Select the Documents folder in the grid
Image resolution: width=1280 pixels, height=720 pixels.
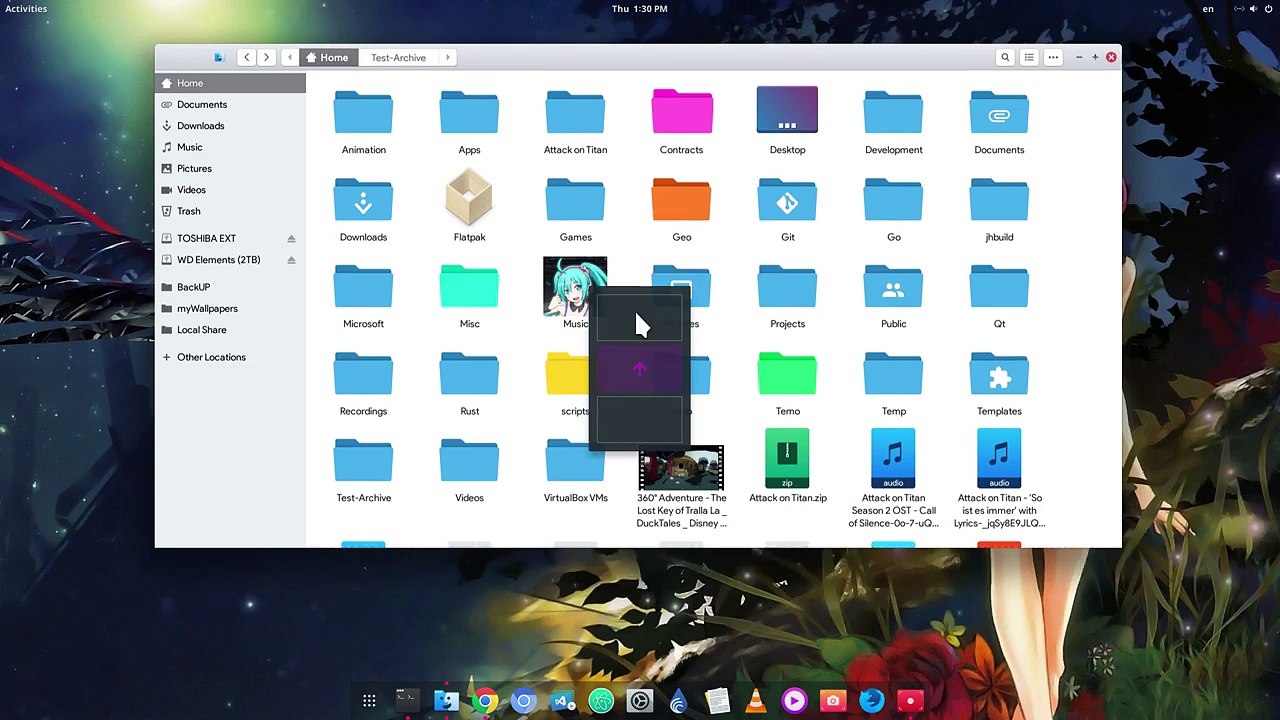click(x=999, y=112)
